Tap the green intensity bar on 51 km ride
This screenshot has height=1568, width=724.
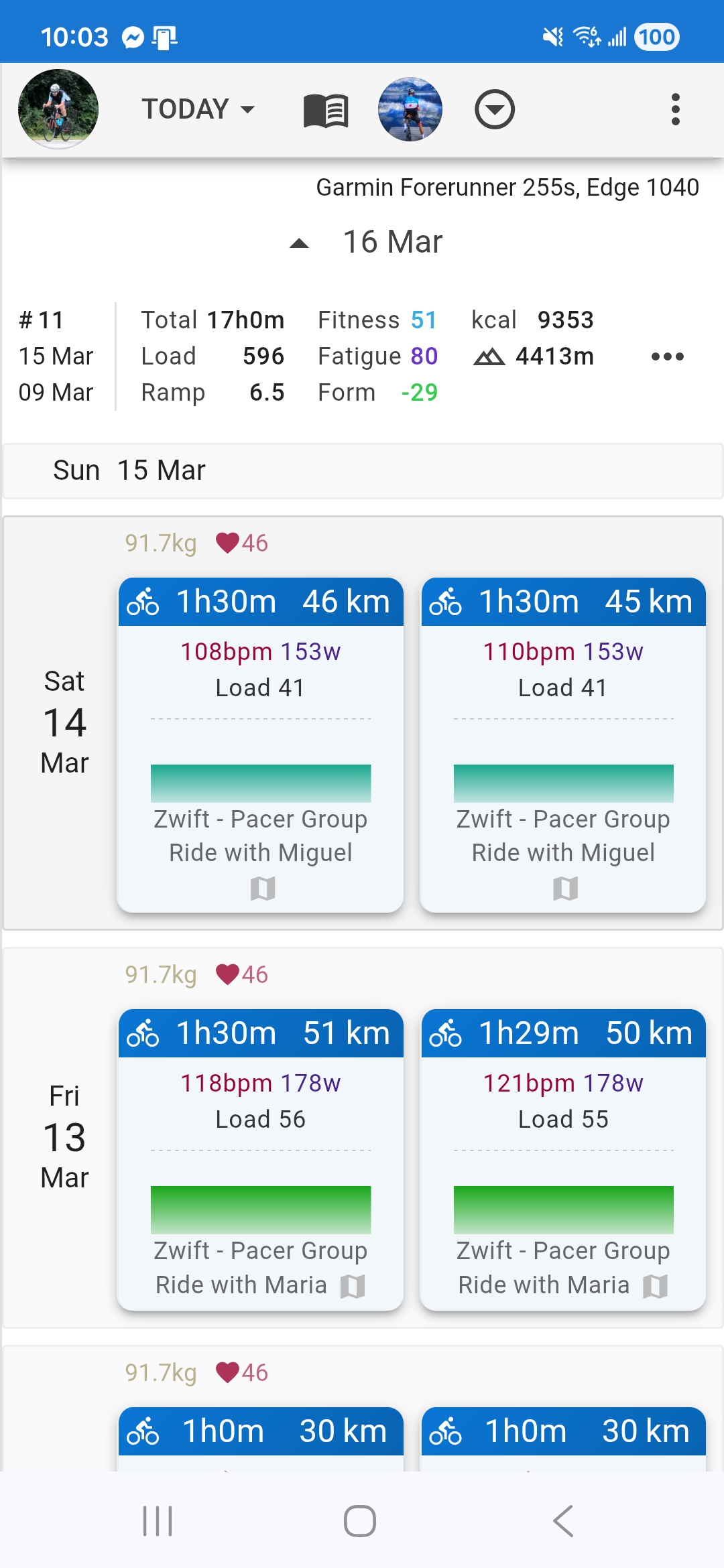tap(261, 1210)
